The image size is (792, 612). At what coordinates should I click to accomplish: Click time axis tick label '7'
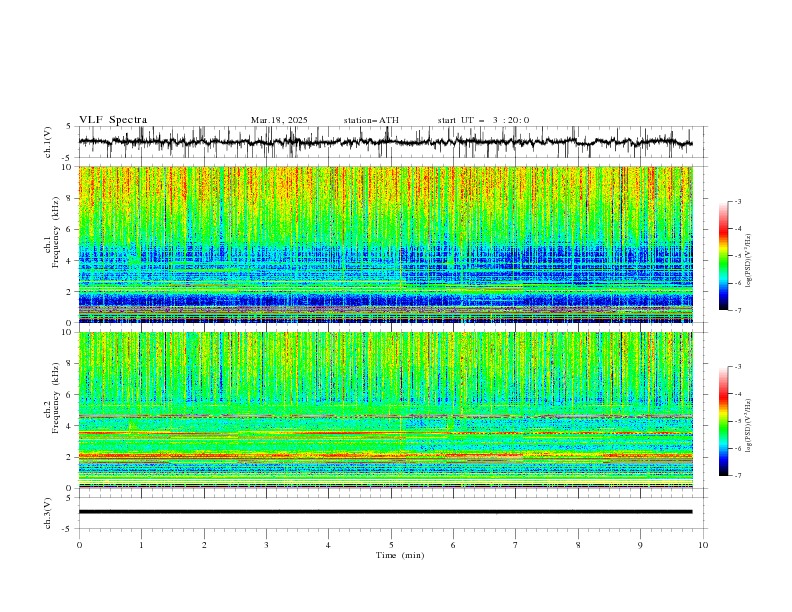click(516, 545)
